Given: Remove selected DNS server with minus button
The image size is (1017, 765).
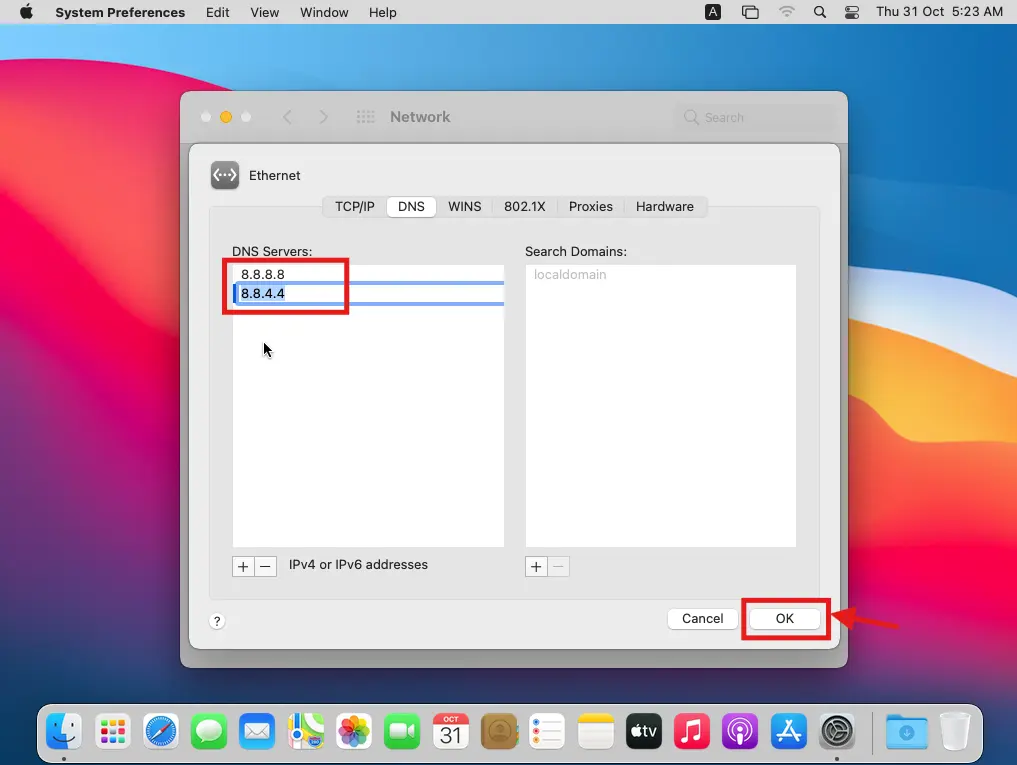Looking at the screenshot, I should pos(265,566).
